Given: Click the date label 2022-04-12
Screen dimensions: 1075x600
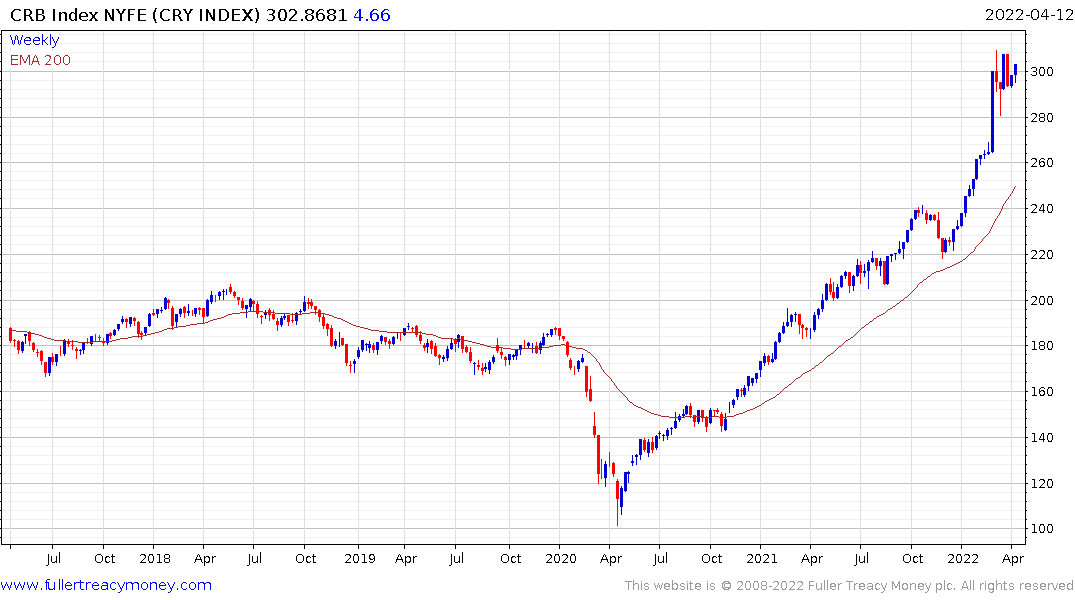Looking at the screenshot, I should (x=1028, y=15).
